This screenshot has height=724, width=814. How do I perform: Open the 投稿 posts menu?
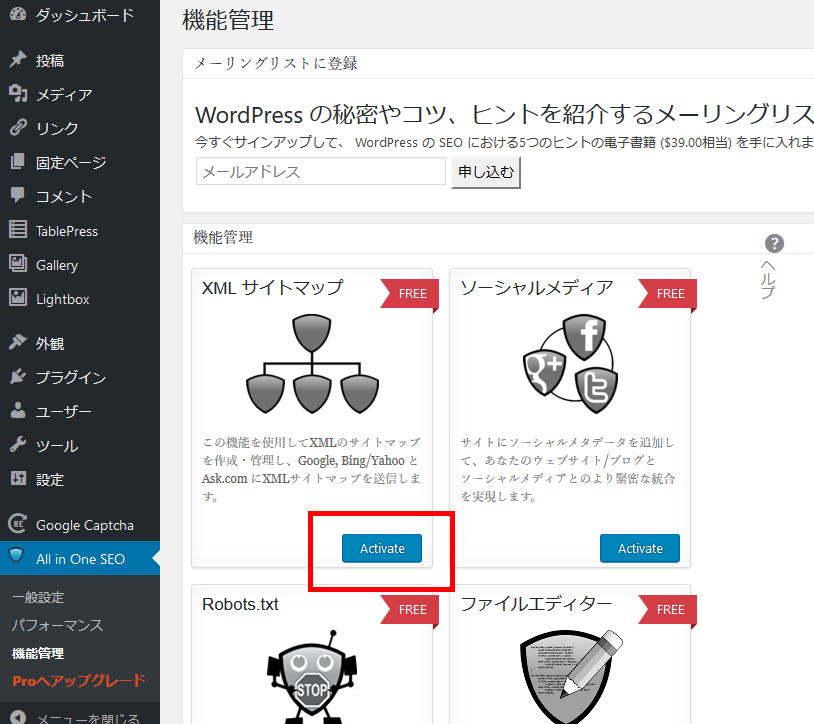(x=50, y=61)
